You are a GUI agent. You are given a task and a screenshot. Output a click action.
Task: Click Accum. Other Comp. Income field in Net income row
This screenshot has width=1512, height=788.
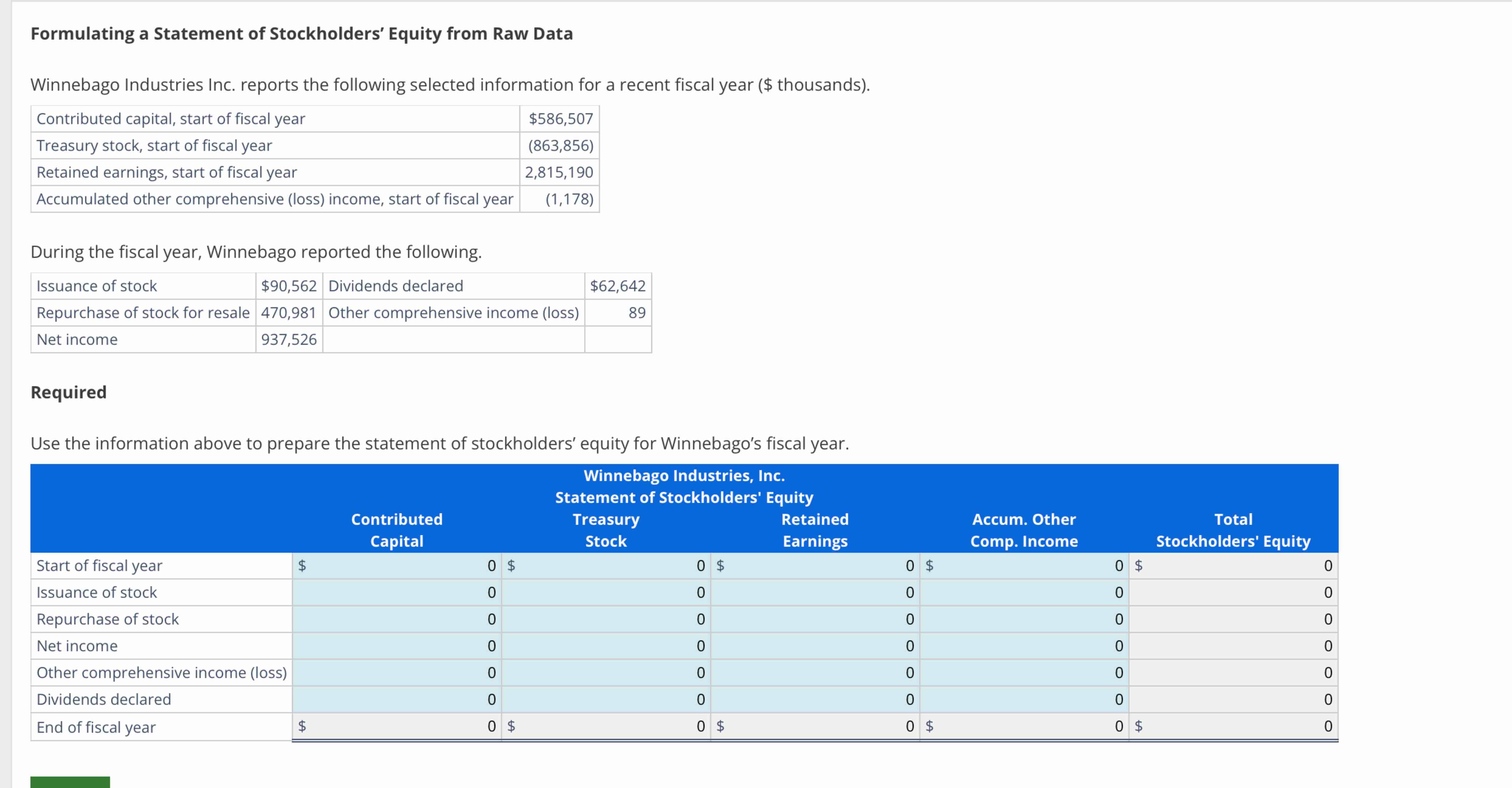(1024, 646)
